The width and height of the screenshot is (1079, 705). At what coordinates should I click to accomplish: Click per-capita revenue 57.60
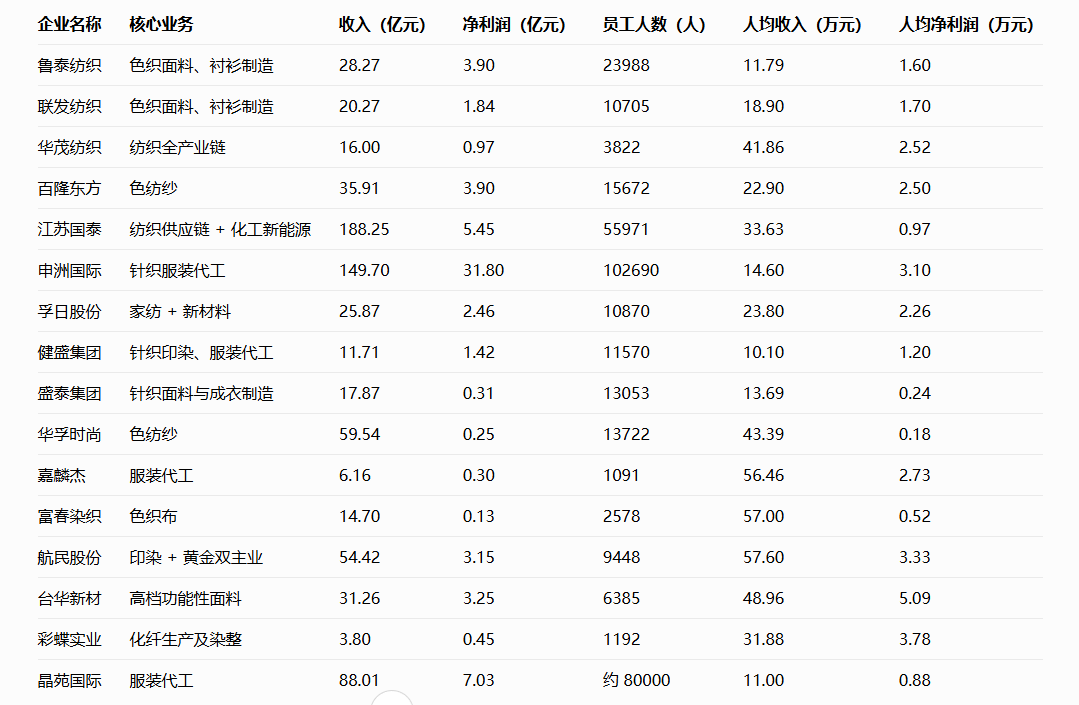click(764, 557)
